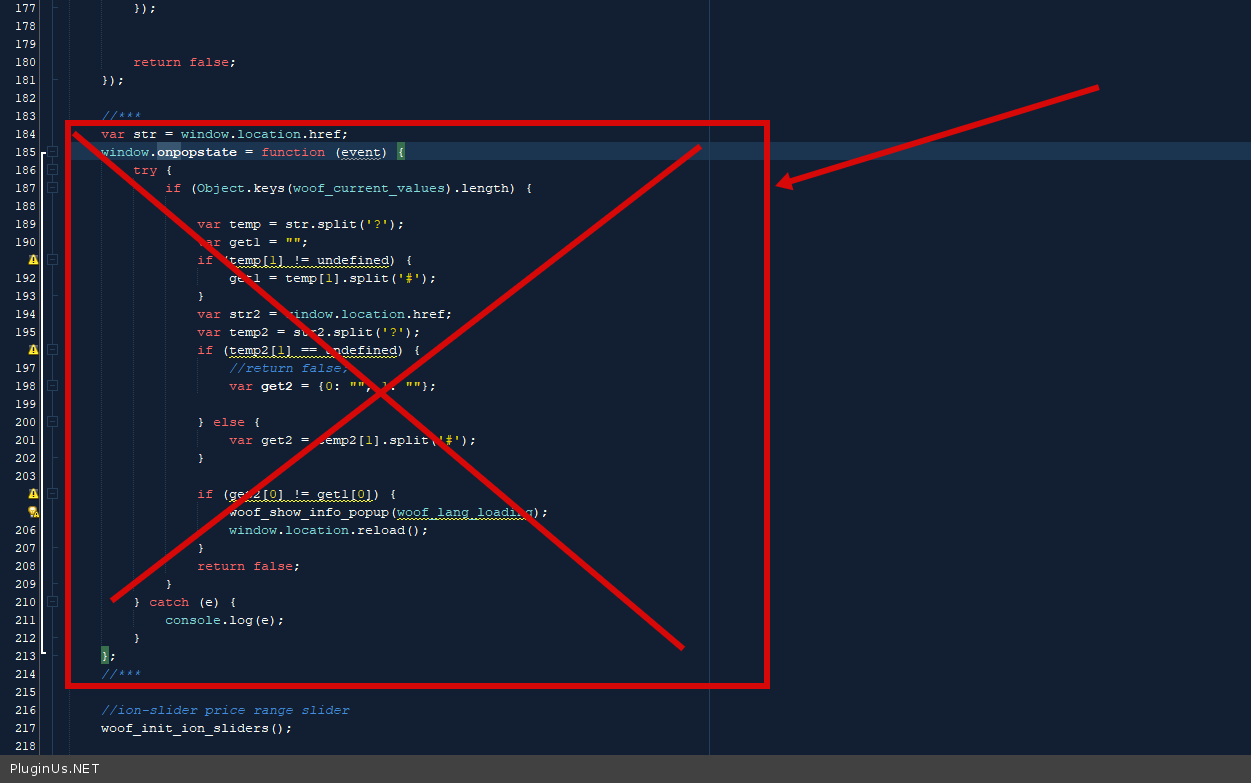Collapse the onpopstate function at line 185

(x=52, y=152)
